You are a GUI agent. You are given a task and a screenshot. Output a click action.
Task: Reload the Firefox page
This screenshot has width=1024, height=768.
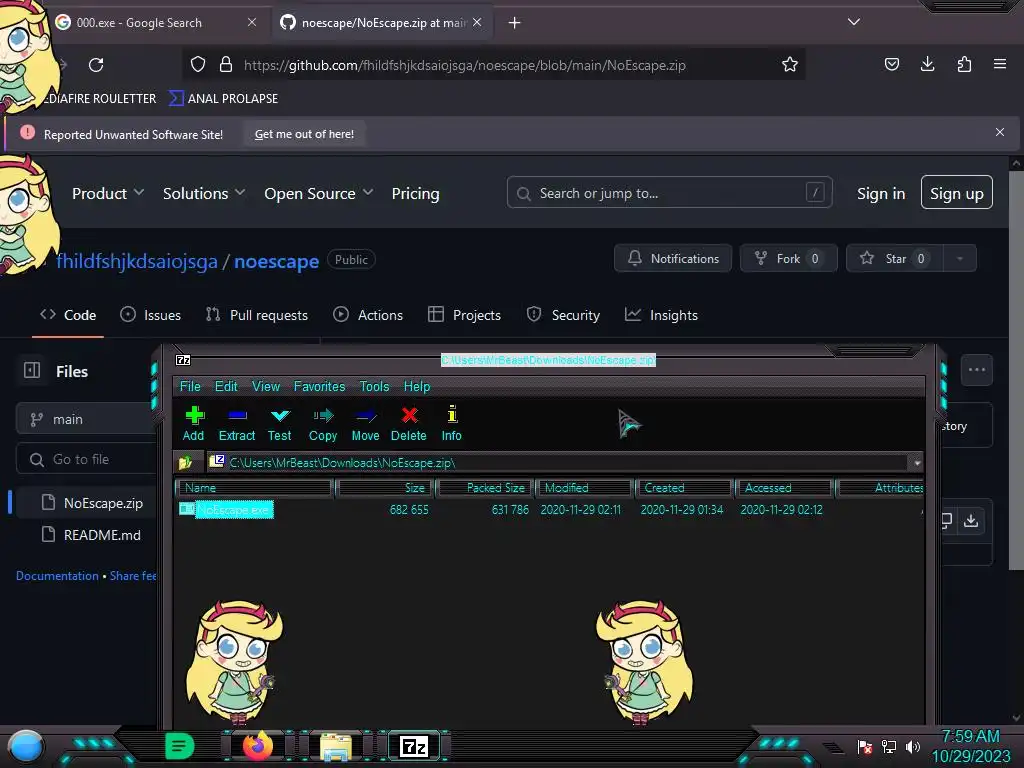pyautogui.click(x=96, y=65)
